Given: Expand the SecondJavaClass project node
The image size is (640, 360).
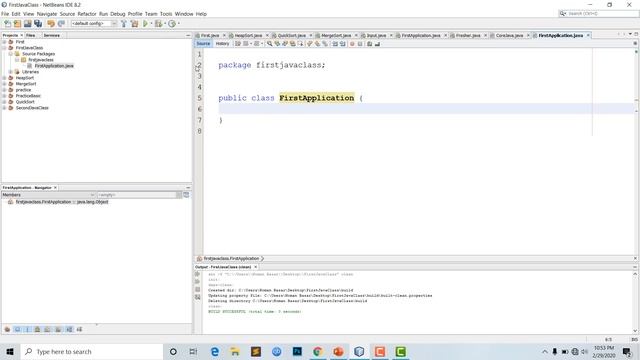Looking at the screenshot, I should click(x=4, y=108).
